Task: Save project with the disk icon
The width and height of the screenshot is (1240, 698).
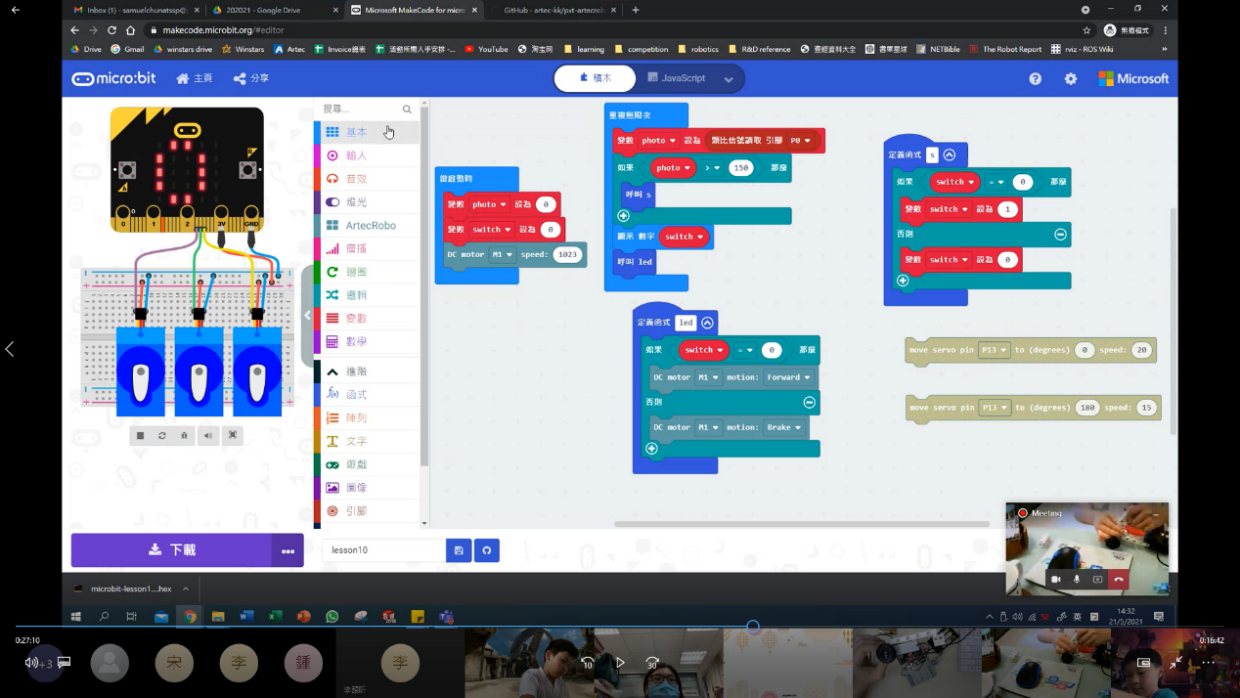Action: [459, 550]
